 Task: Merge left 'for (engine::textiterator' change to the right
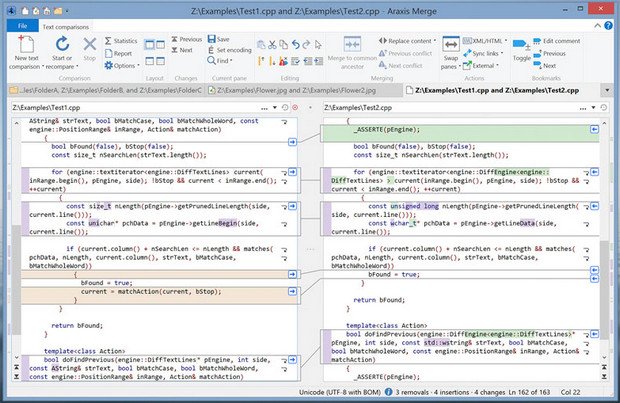pyautogui.click(x=292, y=172)
